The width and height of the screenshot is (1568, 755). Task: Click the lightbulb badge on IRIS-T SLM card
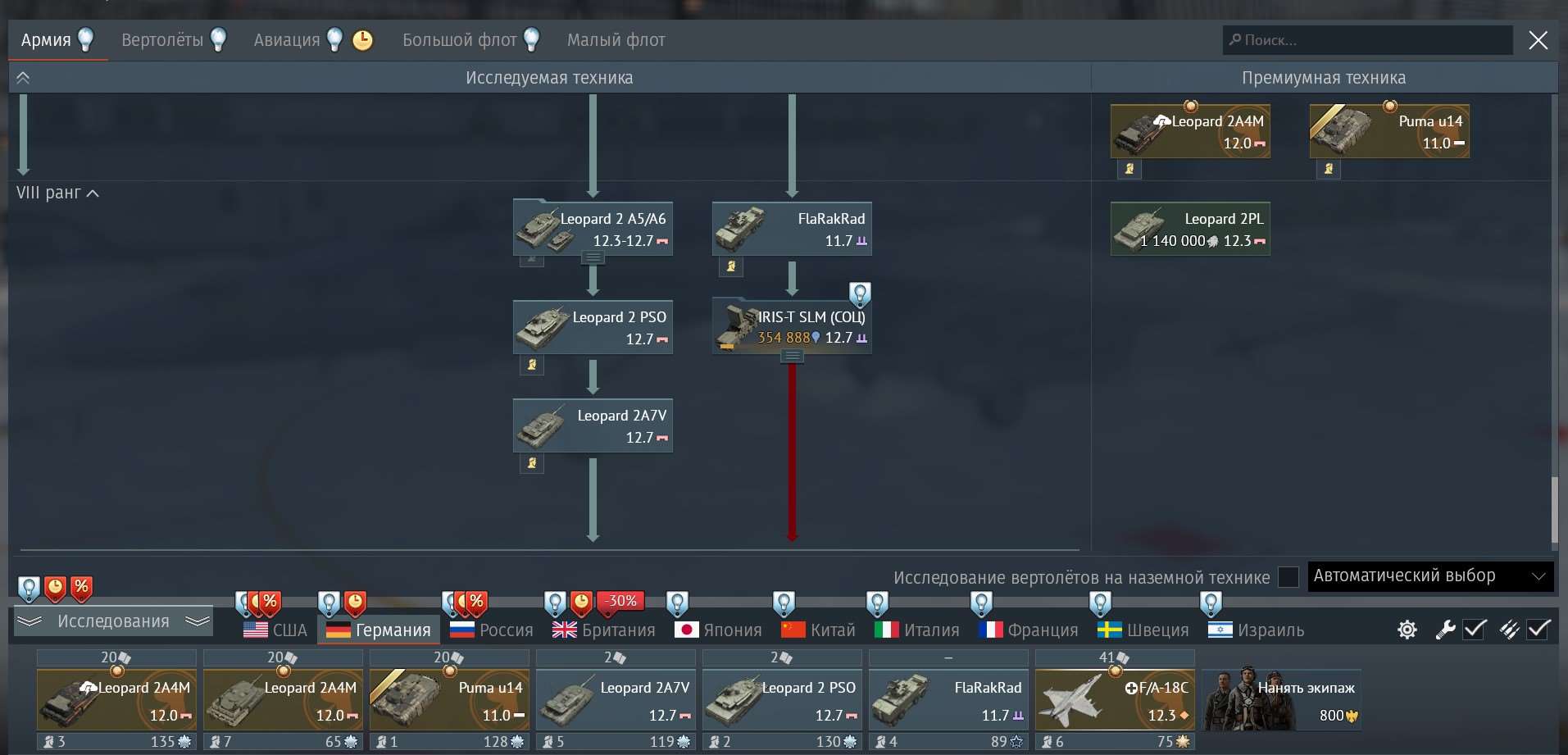click(x=860, y=293)
